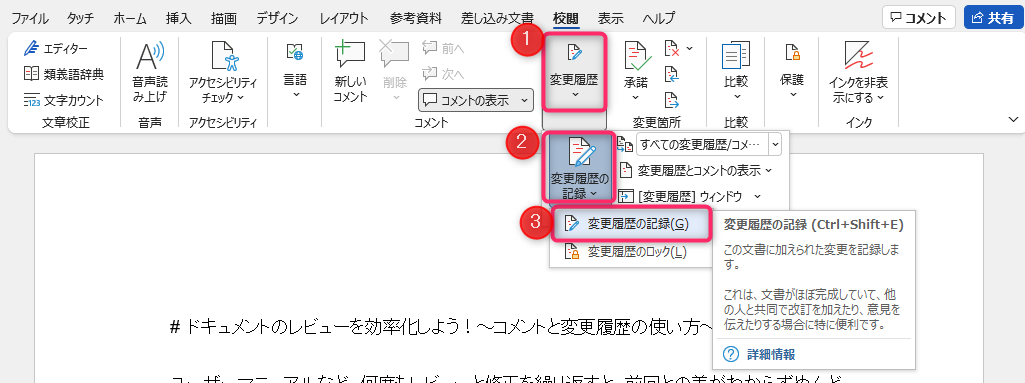Select 変更履歴の記録(G) menu item
The width and height of the screenshot is (1025, 383).
pyautogui.click(x=630, y=224)
